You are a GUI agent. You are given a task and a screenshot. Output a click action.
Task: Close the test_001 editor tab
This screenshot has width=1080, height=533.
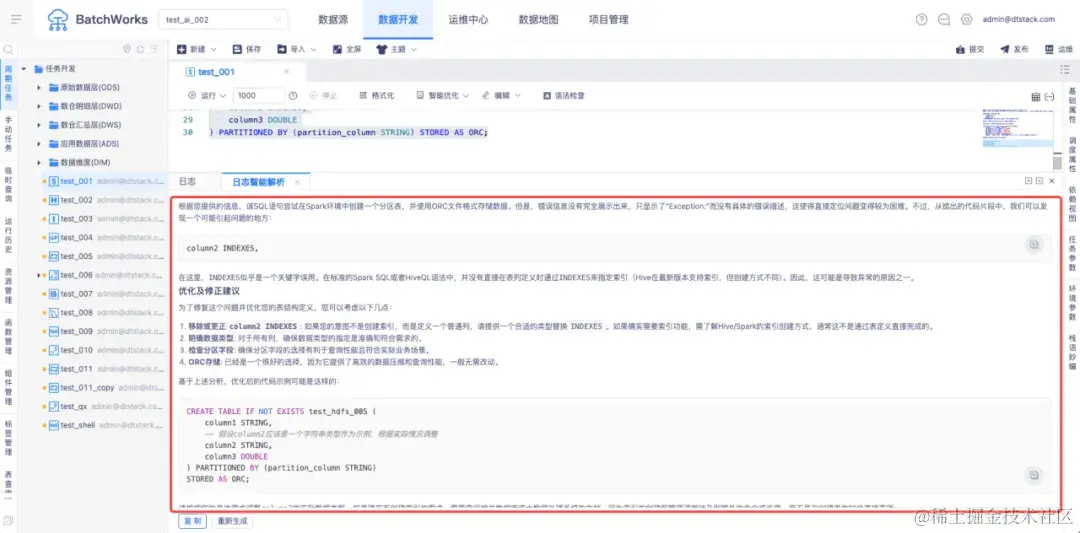click(287, 72)
